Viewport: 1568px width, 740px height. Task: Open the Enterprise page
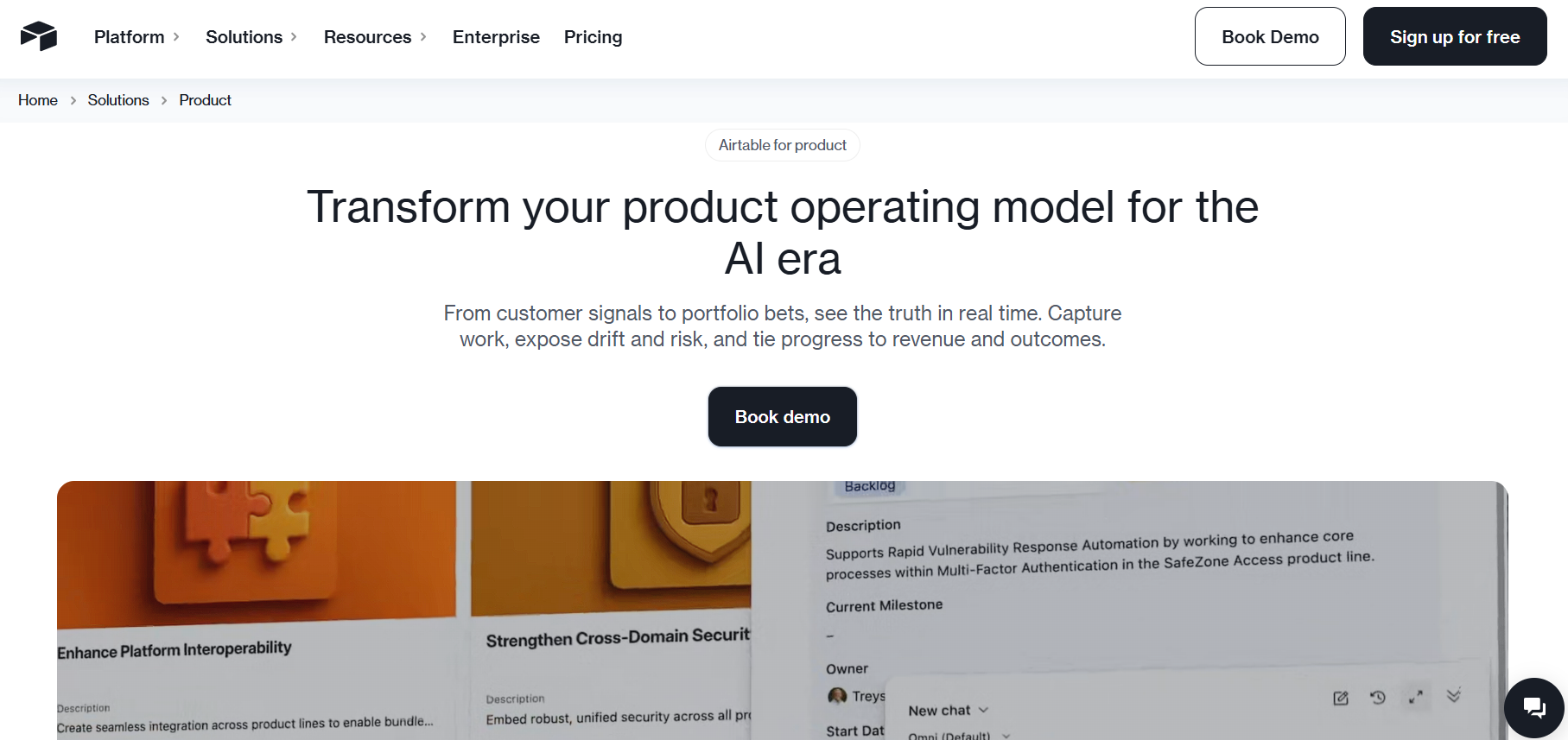point(496,37)
